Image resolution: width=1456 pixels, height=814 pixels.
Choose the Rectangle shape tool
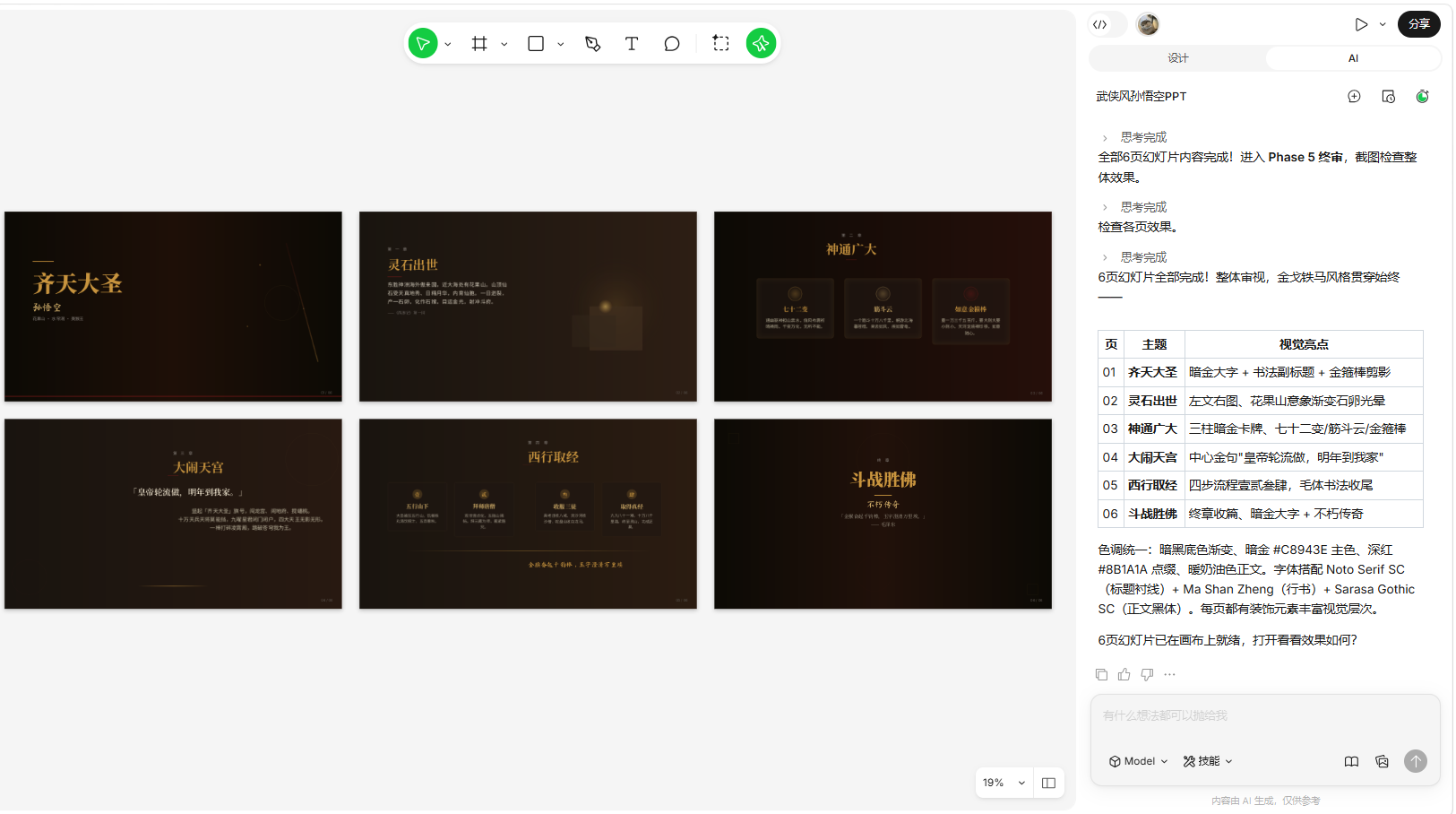536,43
